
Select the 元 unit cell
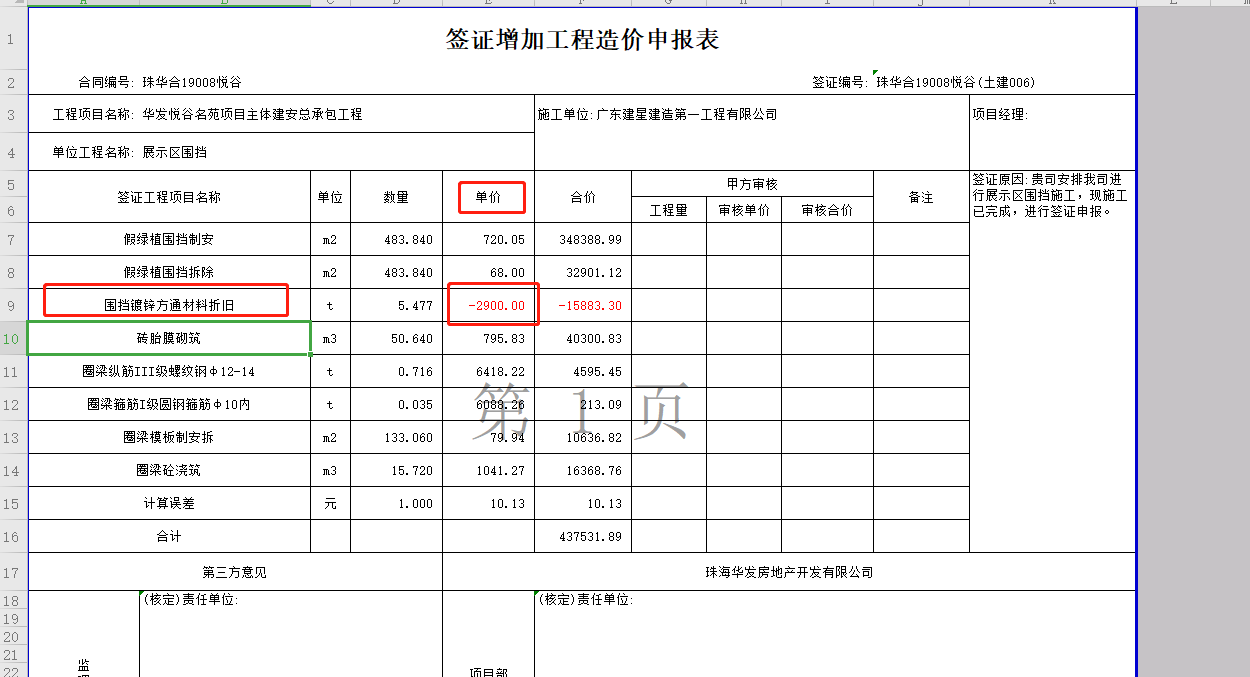330,503
